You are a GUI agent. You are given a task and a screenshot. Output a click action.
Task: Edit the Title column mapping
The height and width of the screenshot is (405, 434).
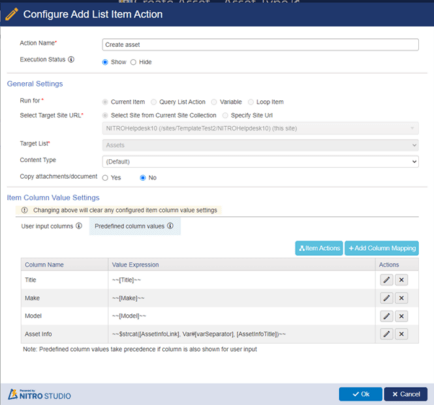(x=386, y=280)
